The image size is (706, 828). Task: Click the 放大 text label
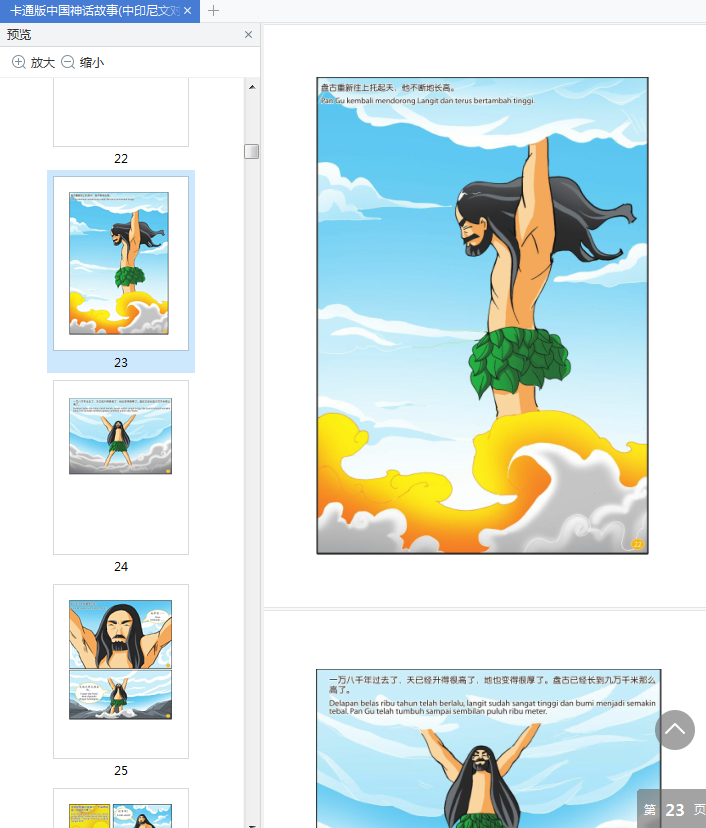click(43, 63)
